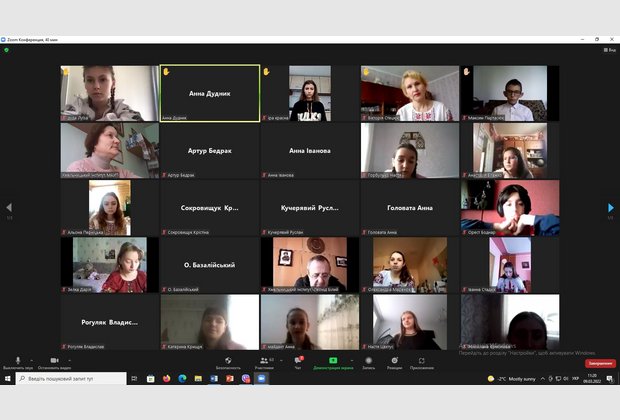The image size is (620, 420).
Task: Start recording the meeting
Action: [x=369, y=363]
